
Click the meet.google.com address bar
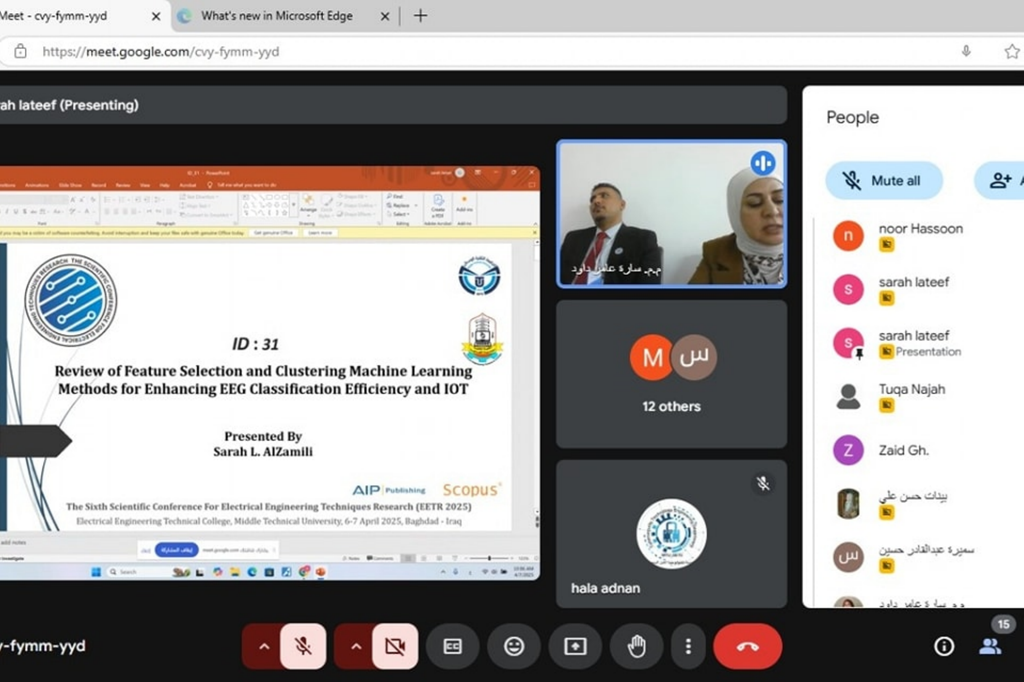(x=400, y=51)
